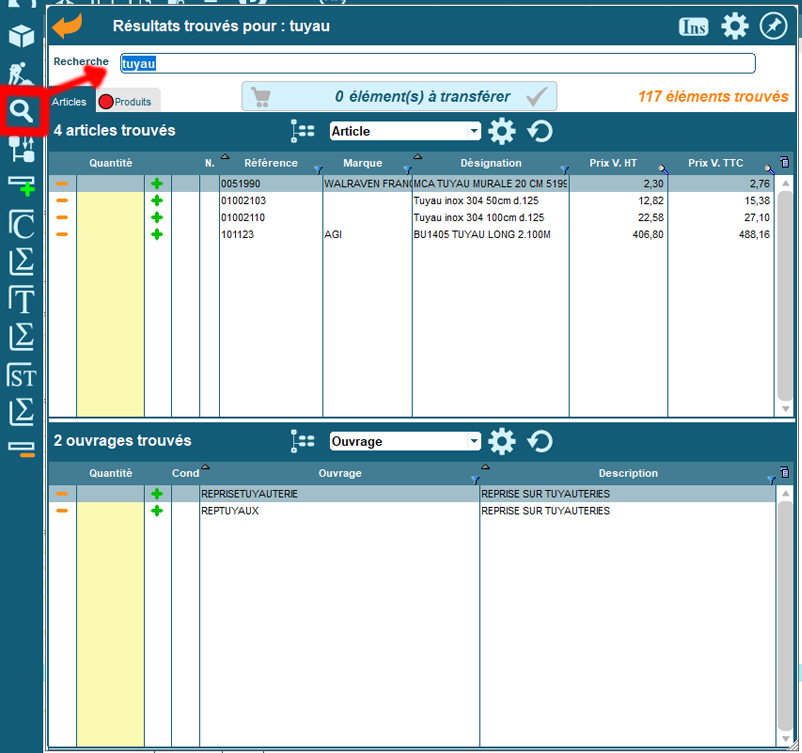Click the orange back arrow
The width and height of the screenshot is (802, 753).
point(68,27)
